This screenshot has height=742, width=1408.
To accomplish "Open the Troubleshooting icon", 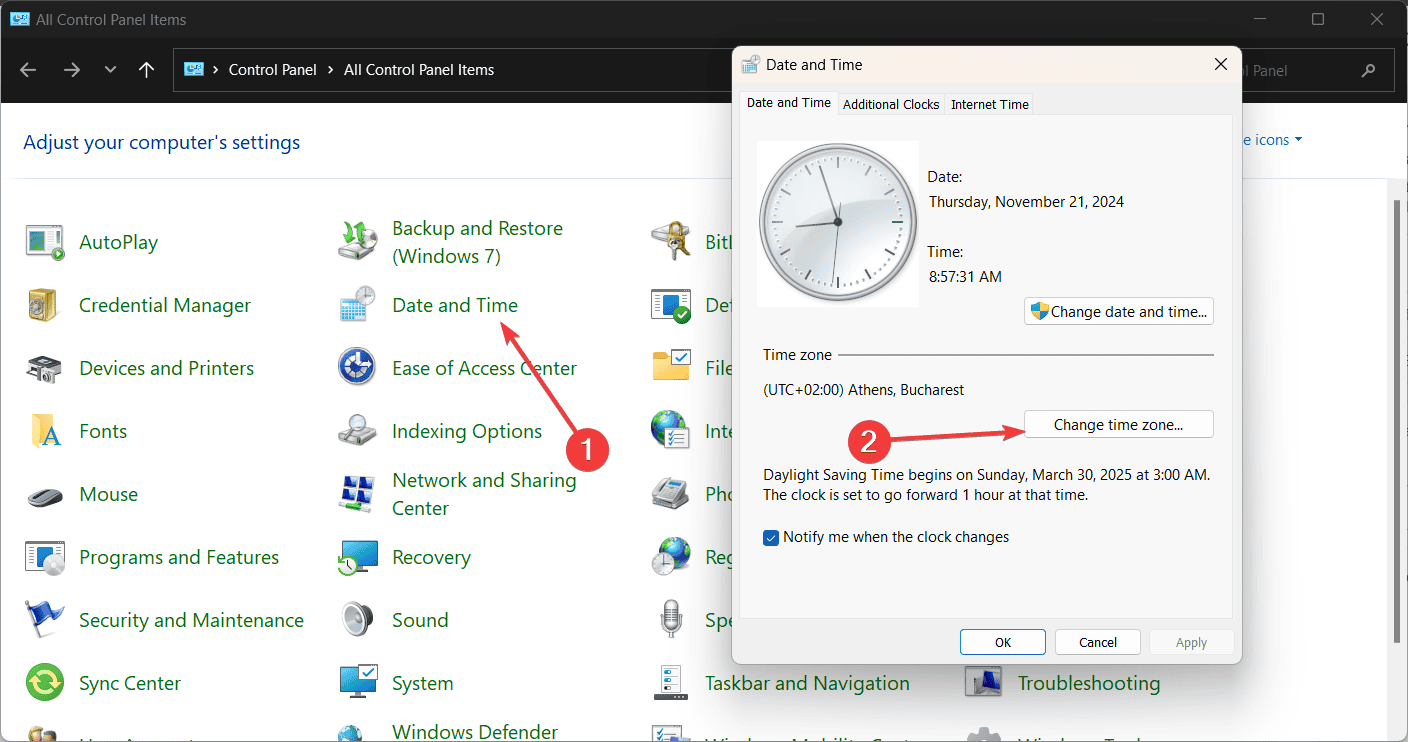I will (x=983, y=683).
